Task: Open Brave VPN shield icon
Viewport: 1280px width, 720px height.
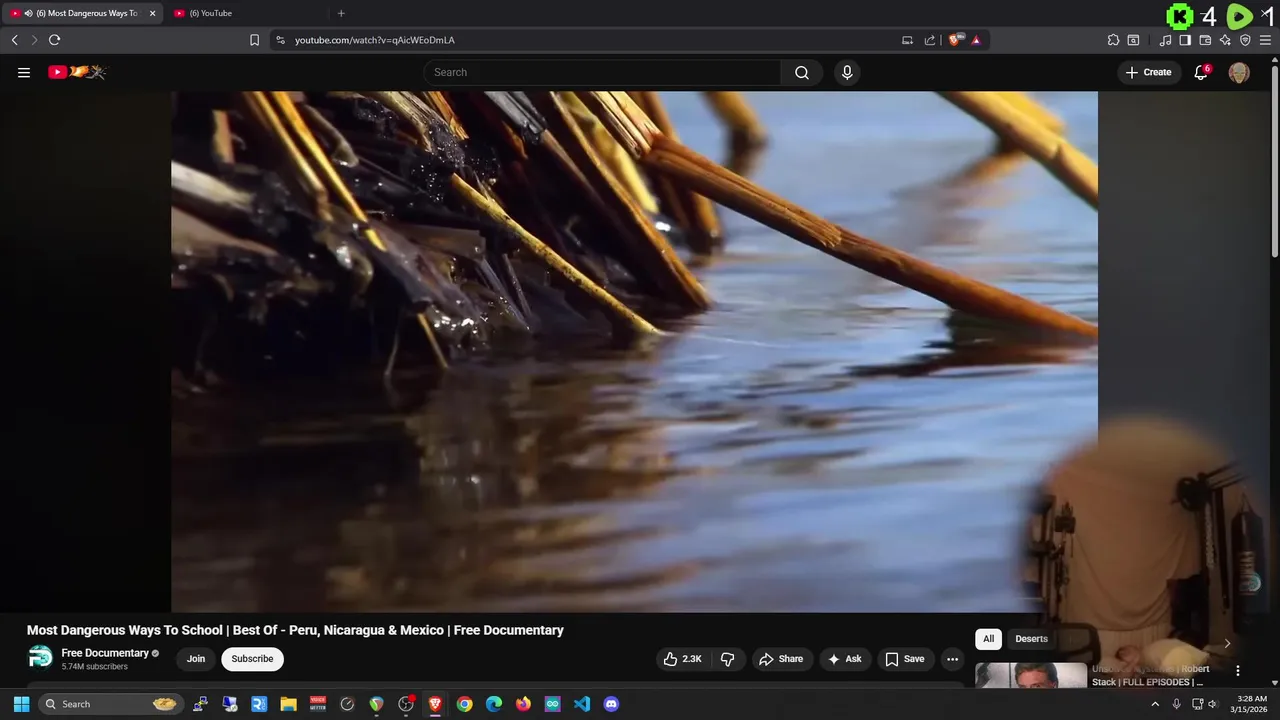Action: click(1245, 40)
